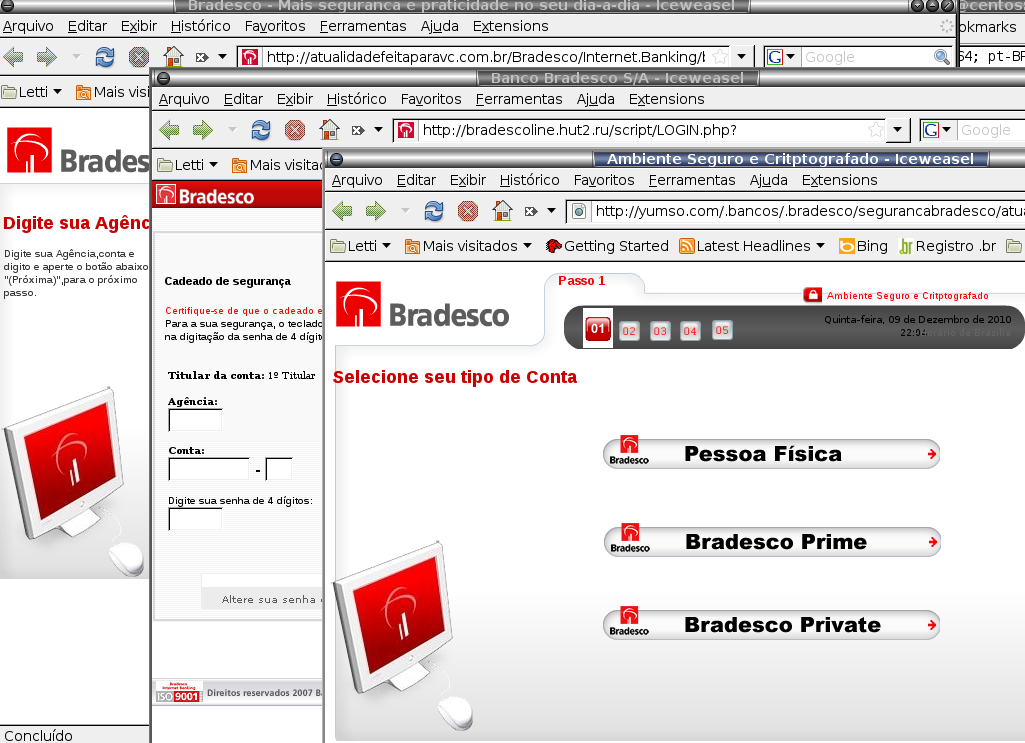Bookmark star in bradescoline.hut2.ru address bar
The height and width of the screenshot is (743, 1025).
tap(875, 130)
